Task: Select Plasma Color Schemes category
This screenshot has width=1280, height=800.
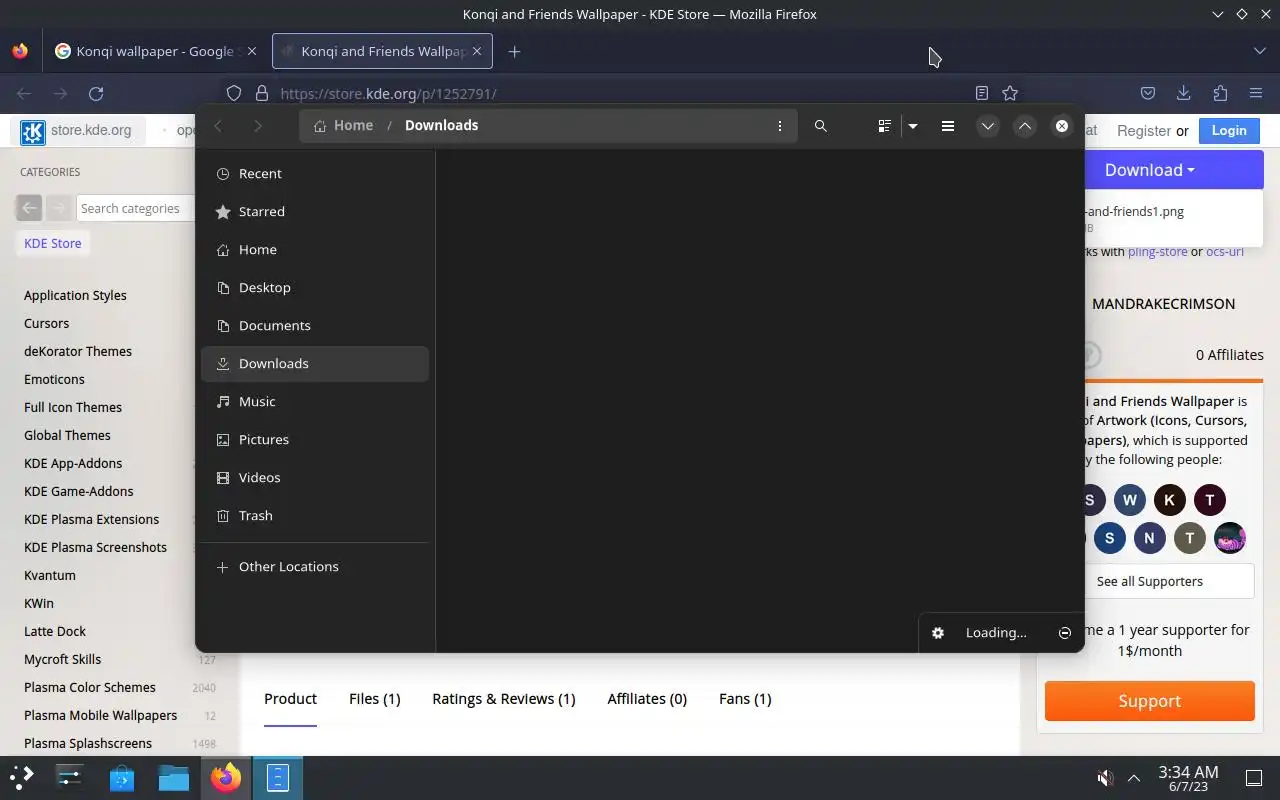Action: point(90,687)
